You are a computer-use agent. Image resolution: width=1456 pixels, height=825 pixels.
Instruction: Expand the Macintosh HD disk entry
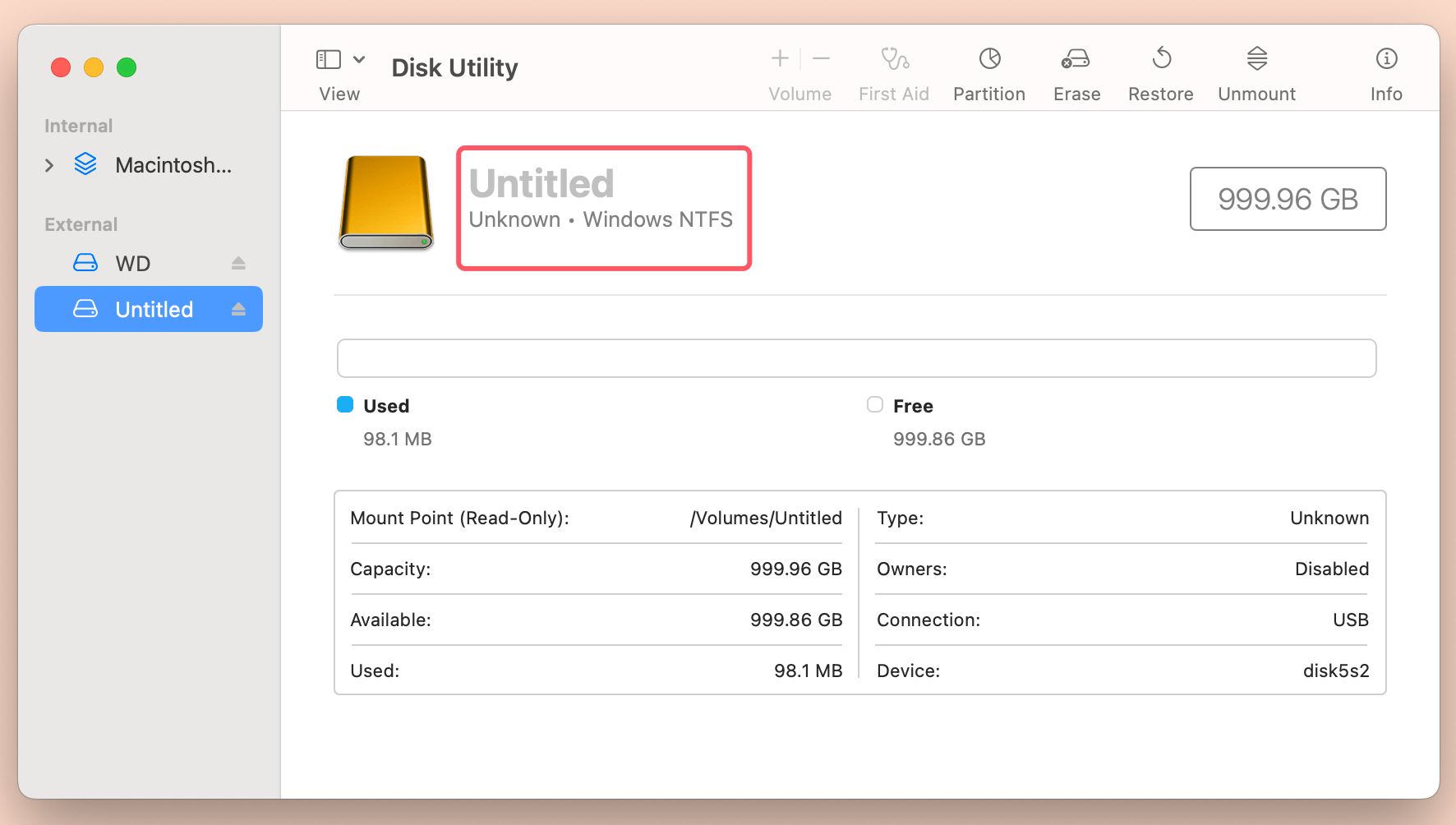[x=48, y=165]
